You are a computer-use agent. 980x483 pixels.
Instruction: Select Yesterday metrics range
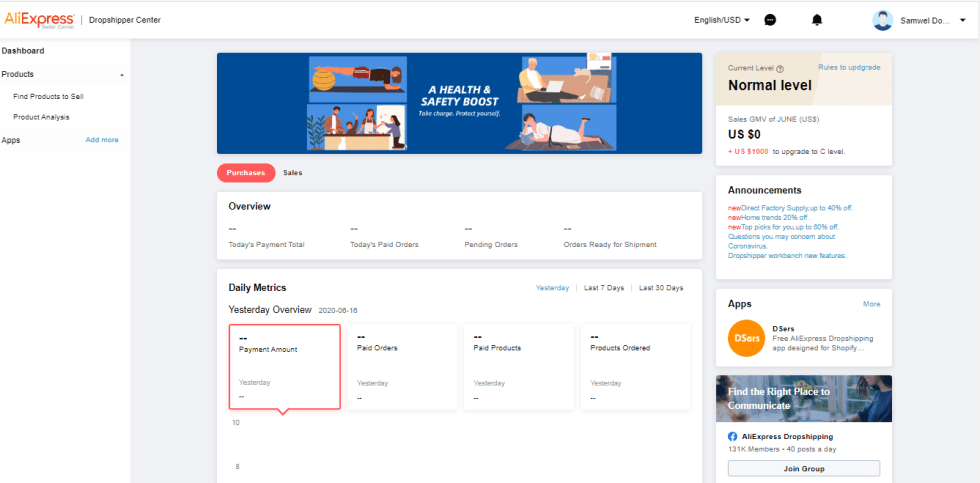(x=552, y=288)
